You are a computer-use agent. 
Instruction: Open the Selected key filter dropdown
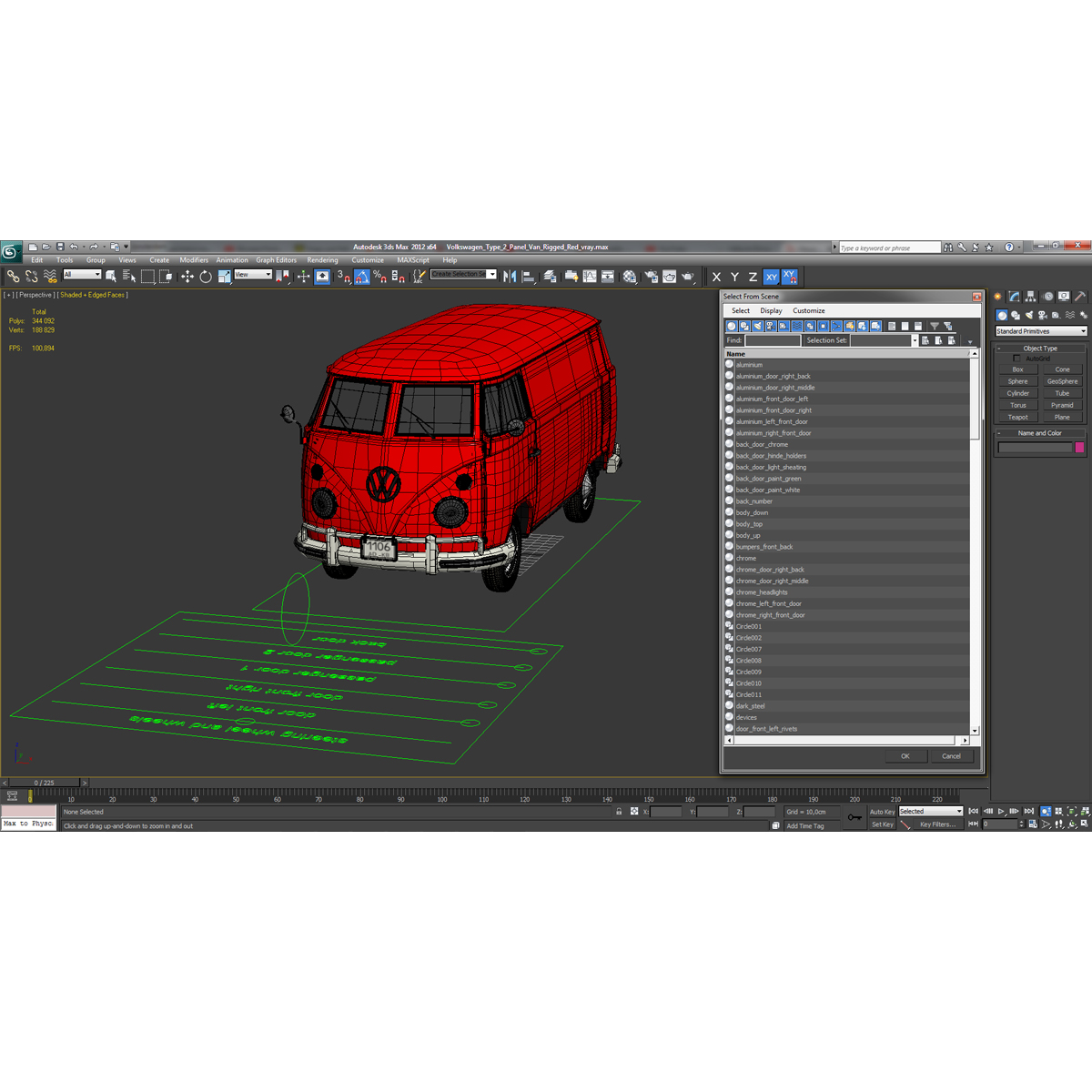930,812
